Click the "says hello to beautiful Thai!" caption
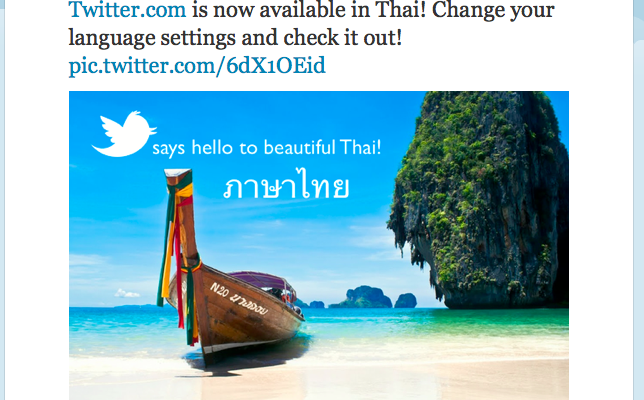The width and height of the screenshot is (644, 400). (x=267, y=149)
